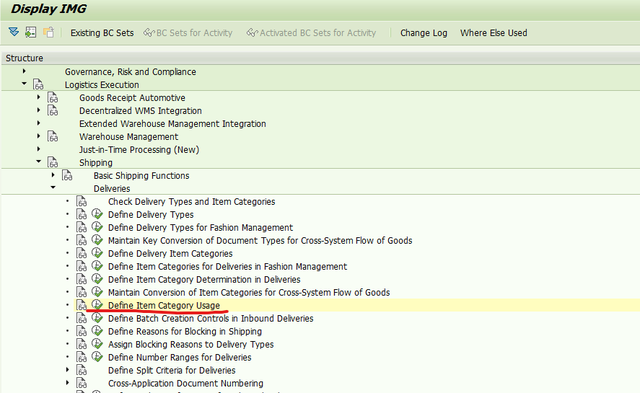Screen dimensions: 640x393
Task: Click the Expand All toolbar icon
Action: pos(13,32)
